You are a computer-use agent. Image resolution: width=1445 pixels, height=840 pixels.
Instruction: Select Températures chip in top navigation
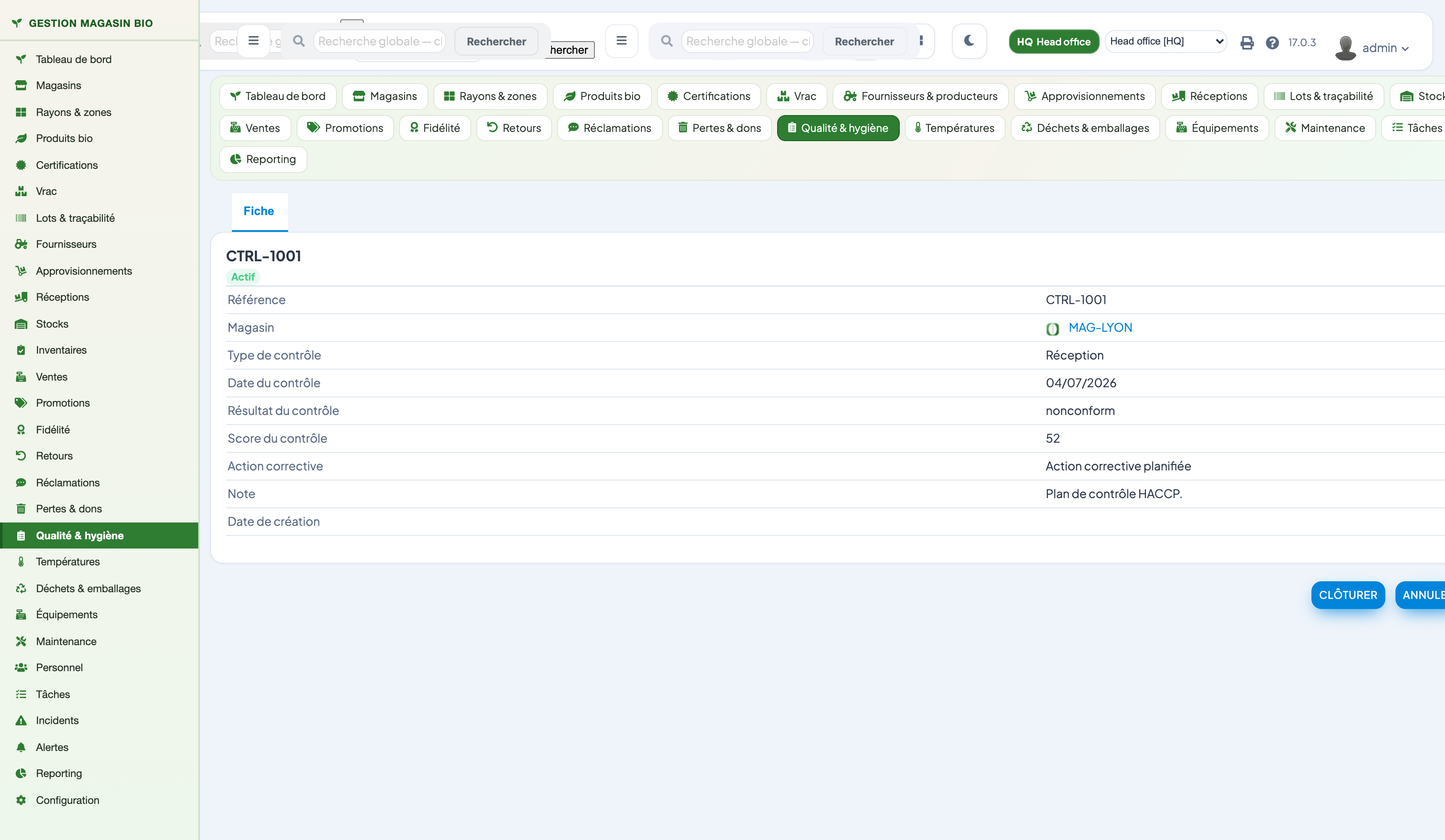(x=954, y=128)
